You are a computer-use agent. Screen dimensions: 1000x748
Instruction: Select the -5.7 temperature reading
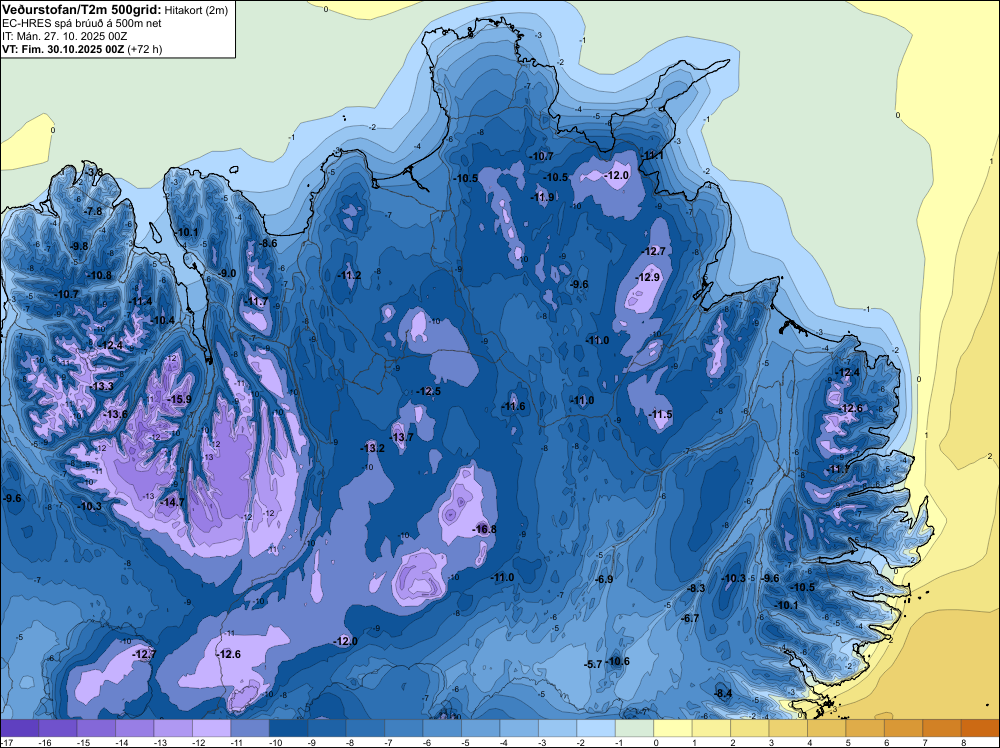[x=593, y=664]
